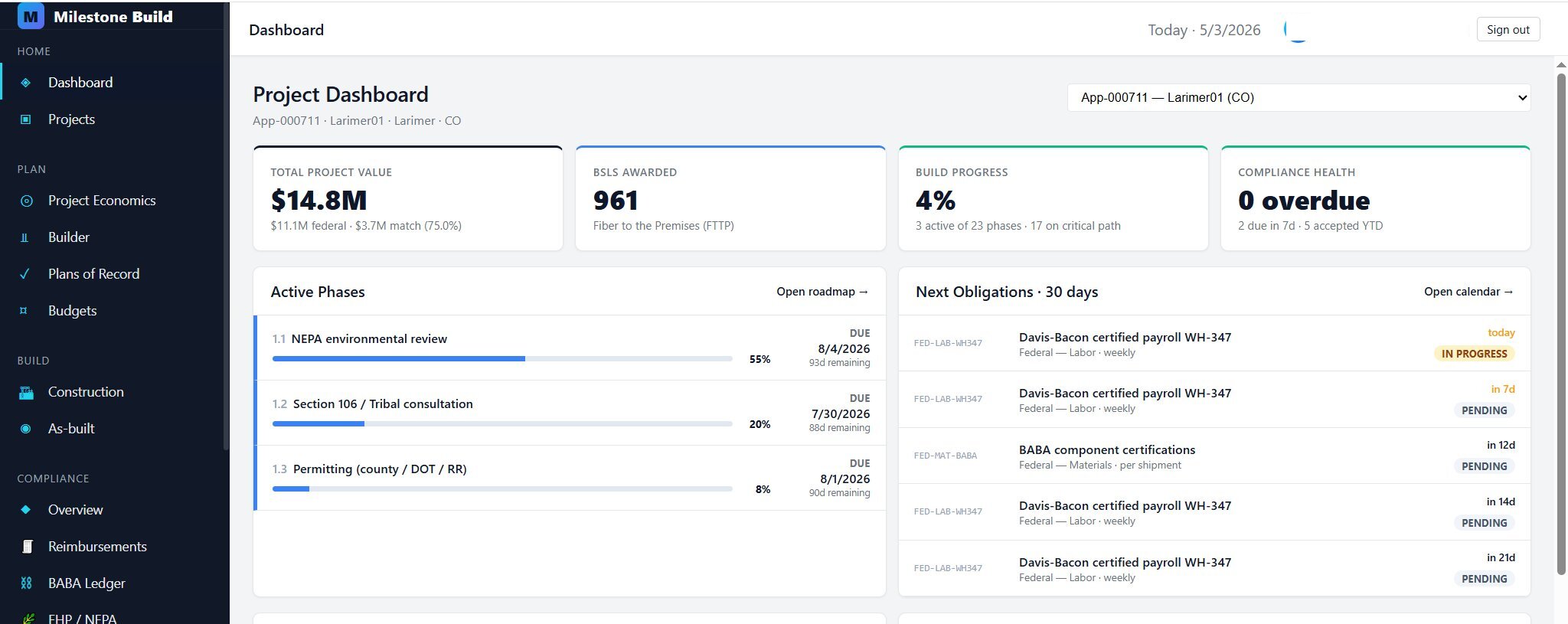Click the EHP / NEPA leaf icon
The width and height of the screenshot is (1568, 624).
click(x=28, y=619)
